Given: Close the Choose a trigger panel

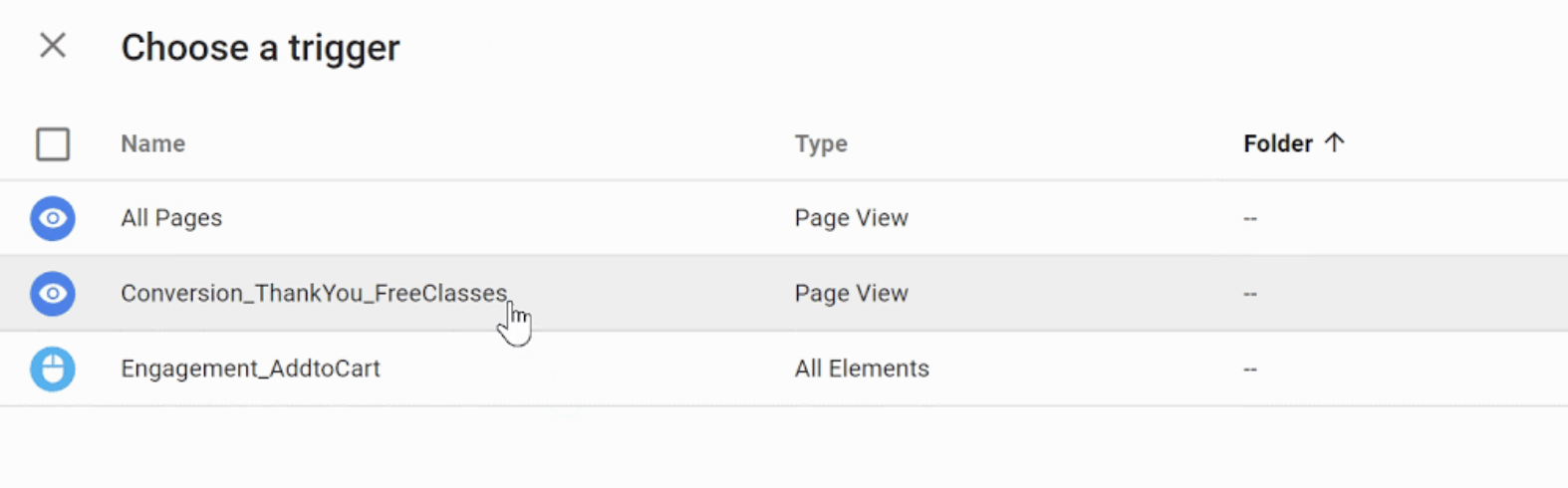Looking at the screenshot, I should (53, 46).
